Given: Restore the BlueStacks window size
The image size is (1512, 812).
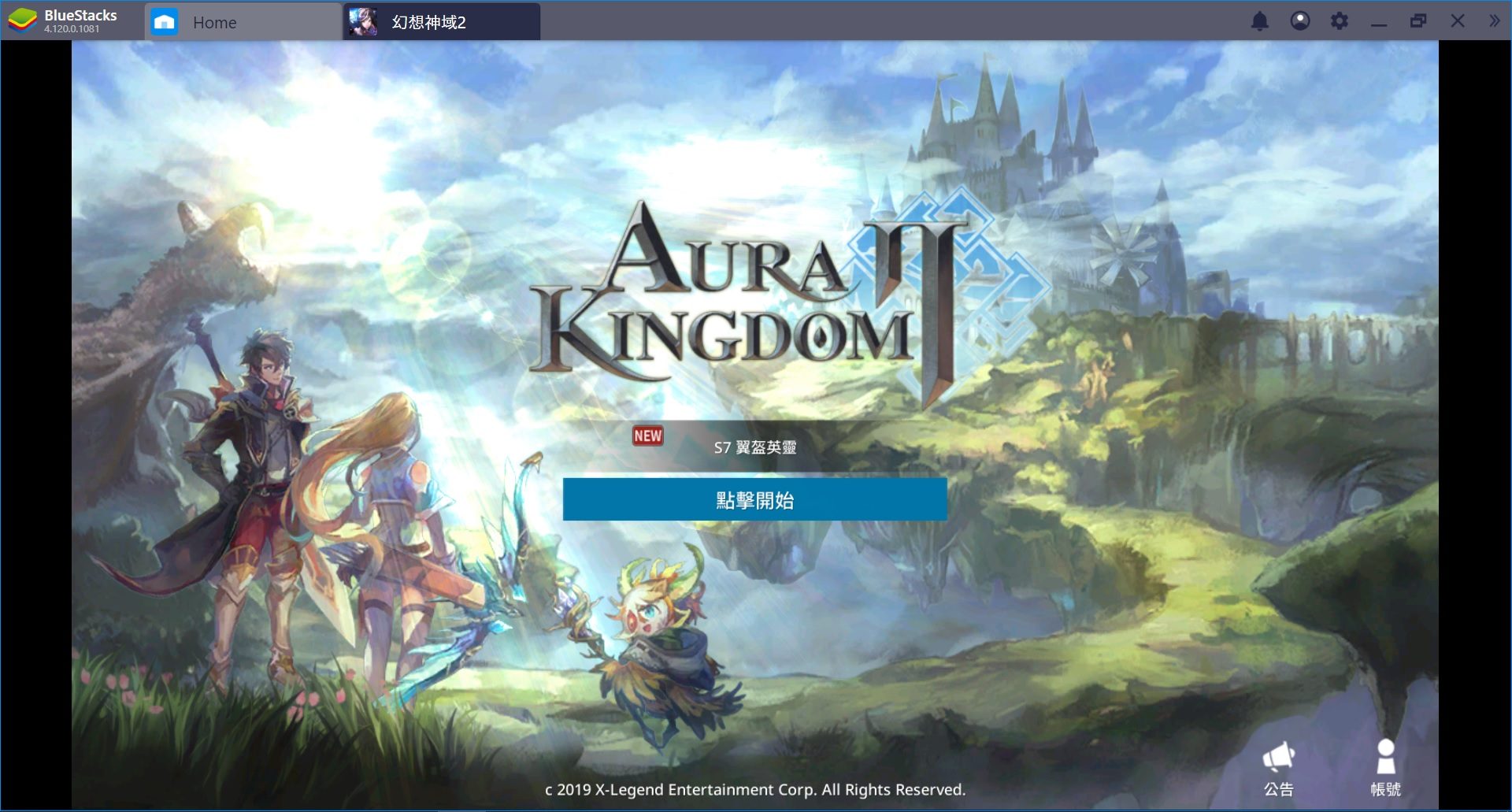Looking at the screenshot, I should [x=1418, y=21].
